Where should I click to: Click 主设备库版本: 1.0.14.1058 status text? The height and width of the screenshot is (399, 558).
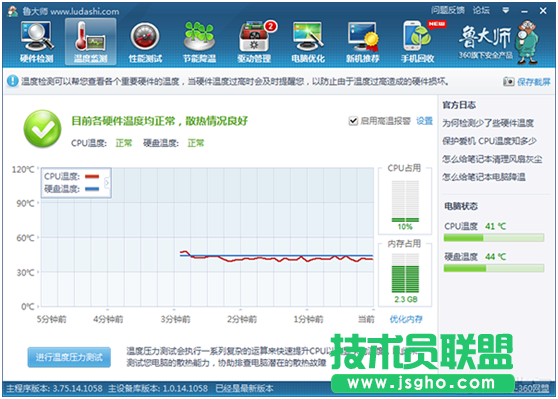158,388
